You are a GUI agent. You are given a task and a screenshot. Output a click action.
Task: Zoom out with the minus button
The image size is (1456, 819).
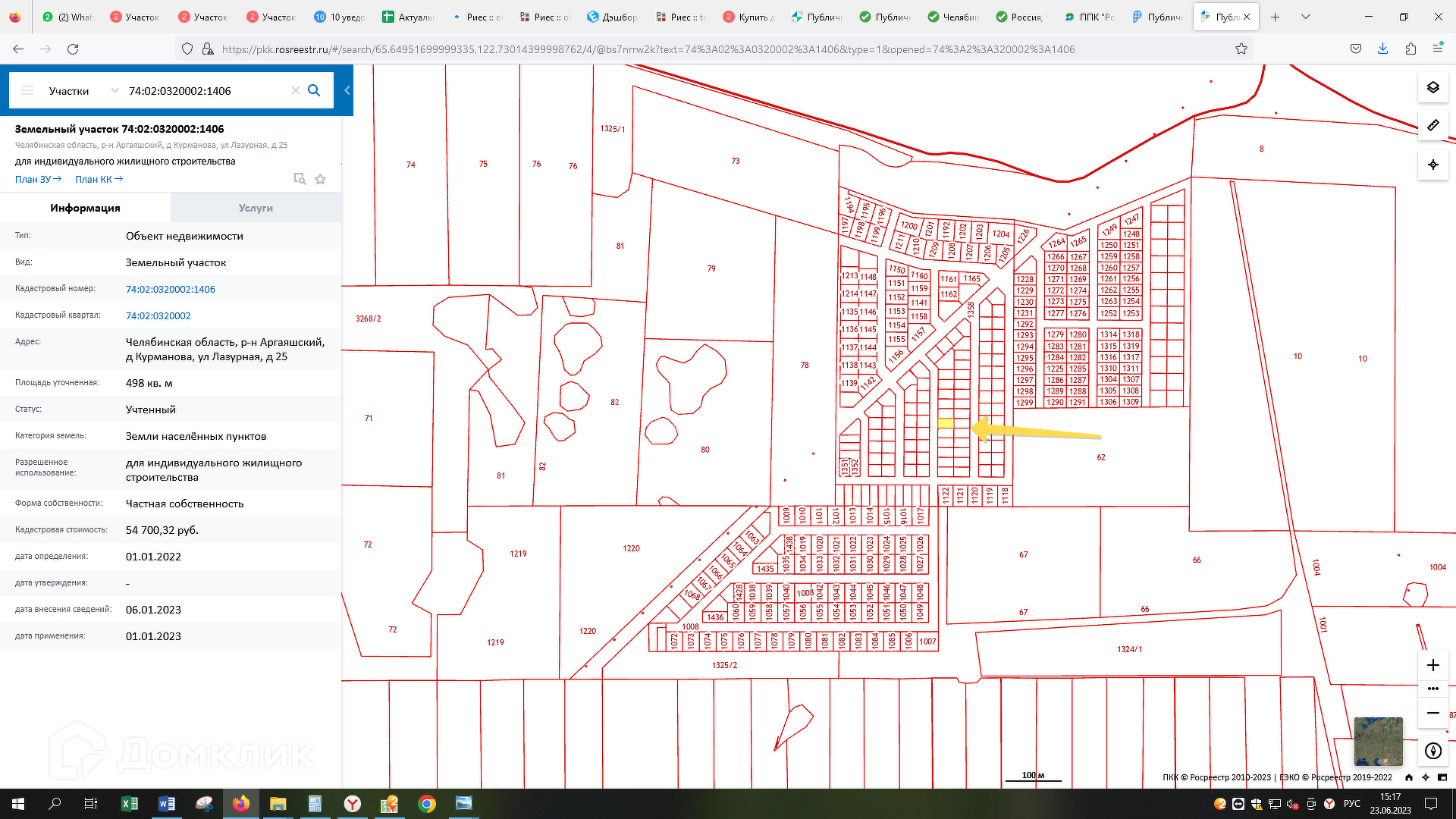pyautogui.click(x=1432, y=713)
